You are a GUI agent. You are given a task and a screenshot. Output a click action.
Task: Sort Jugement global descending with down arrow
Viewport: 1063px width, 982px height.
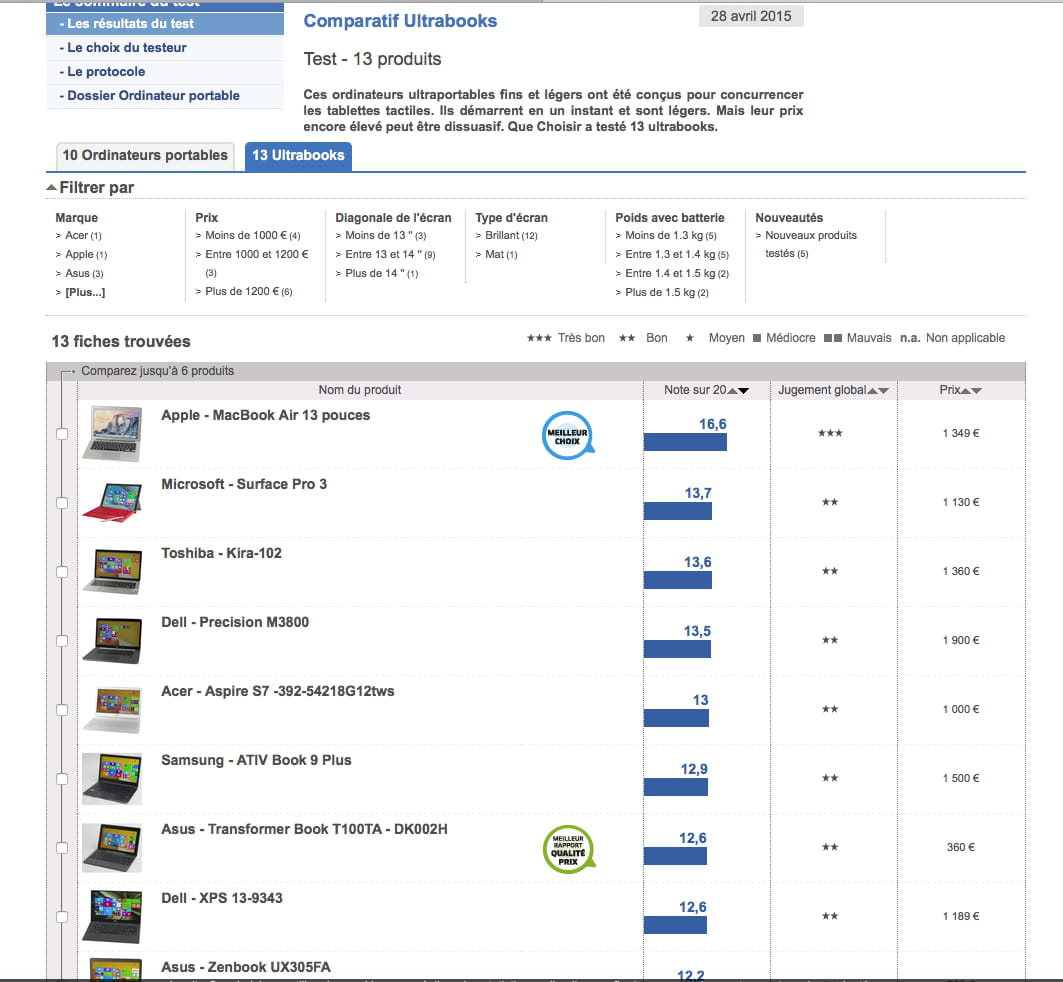tap(883, 390)
